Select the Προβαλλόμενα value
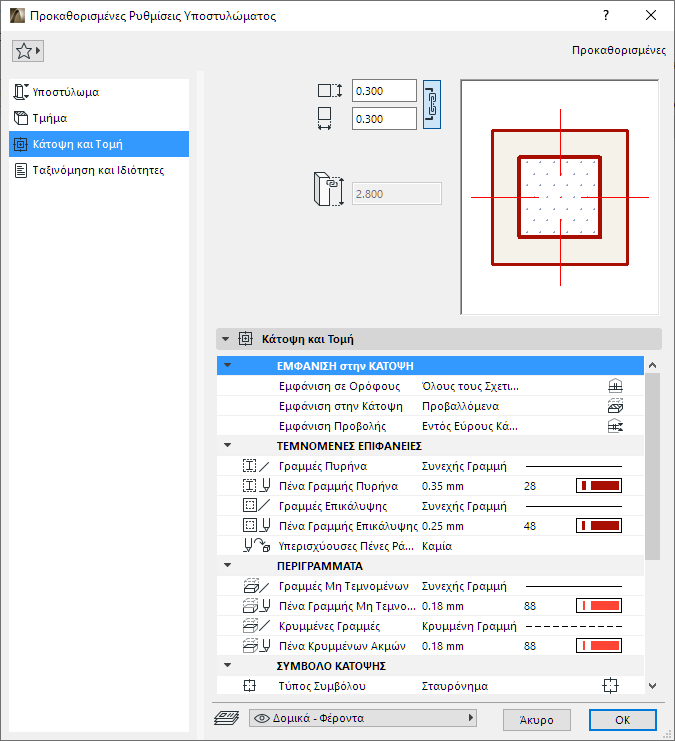 tap(460, 406)
